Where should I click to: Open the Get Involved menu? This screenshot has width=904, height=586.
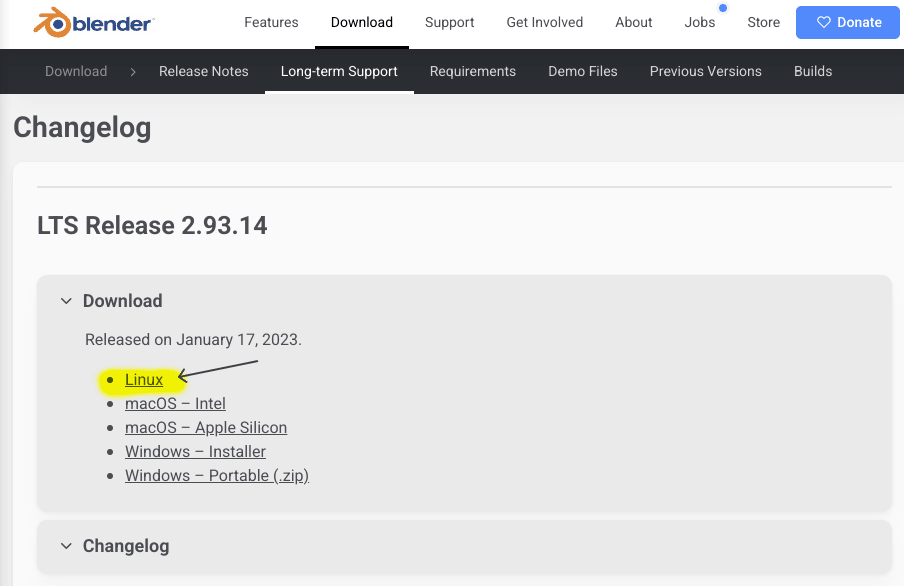(x=544, y=22)
